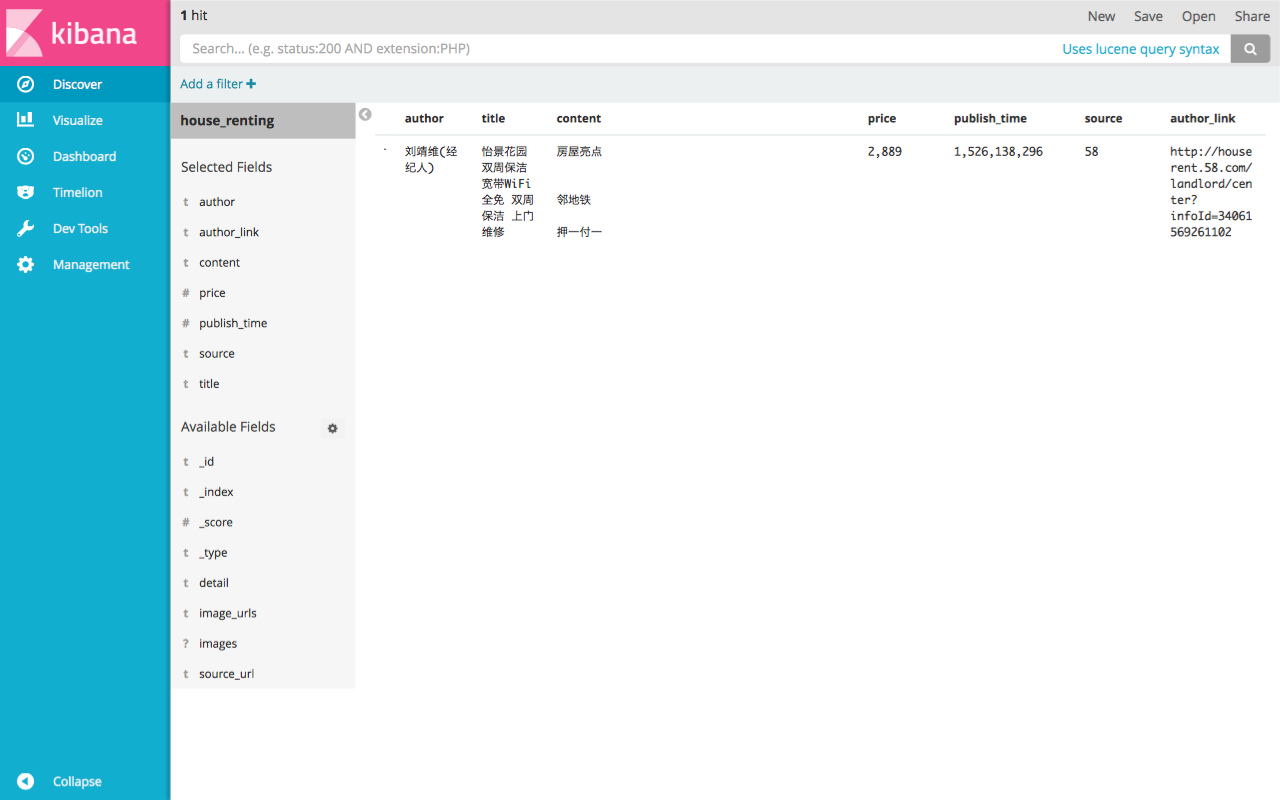Open the house_renting index pattern selector
The height and width of the screenshot is (800, 1280).
click(263, 121)
